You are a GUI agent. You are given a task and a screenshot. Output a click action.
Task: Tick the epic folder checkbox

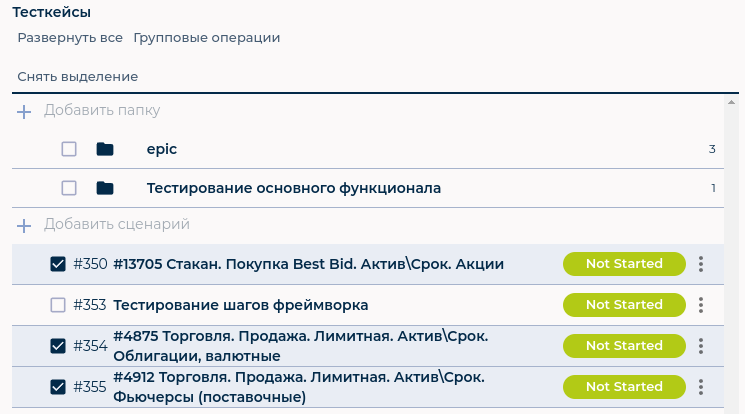[x=69, y=149]
